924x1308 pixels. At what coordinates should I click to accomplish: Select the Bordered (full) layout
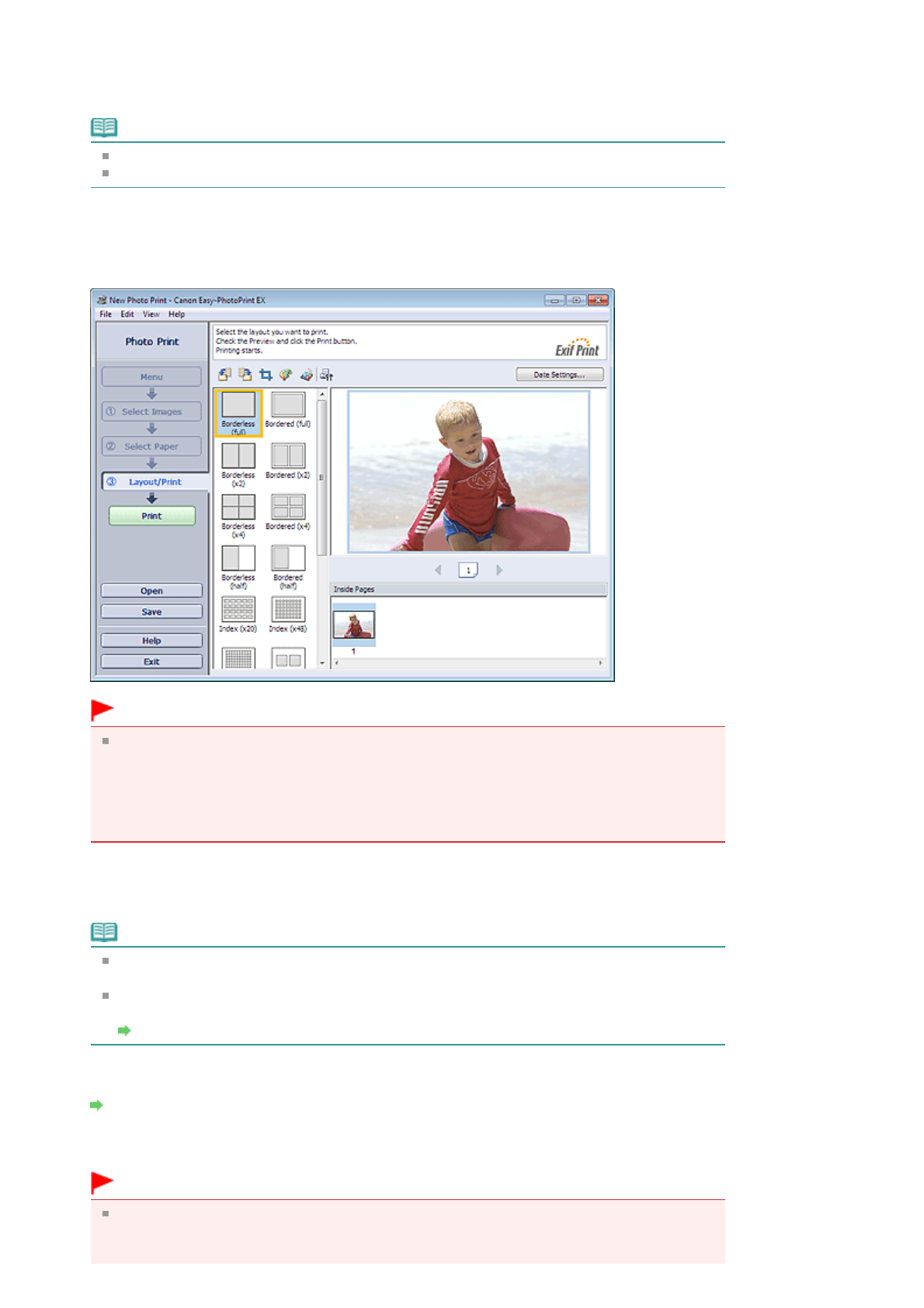(288, 410)
